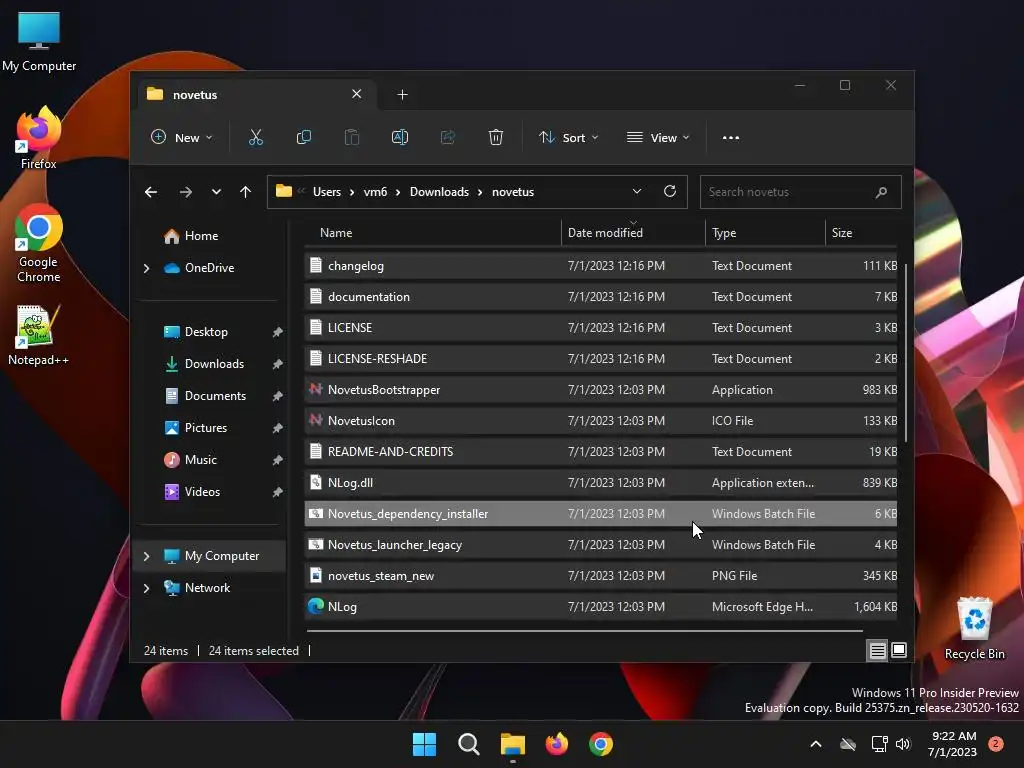This screenshot has width=1024, height=768.
Task: Refresh the novetus folder view
Action: [669, 191]
